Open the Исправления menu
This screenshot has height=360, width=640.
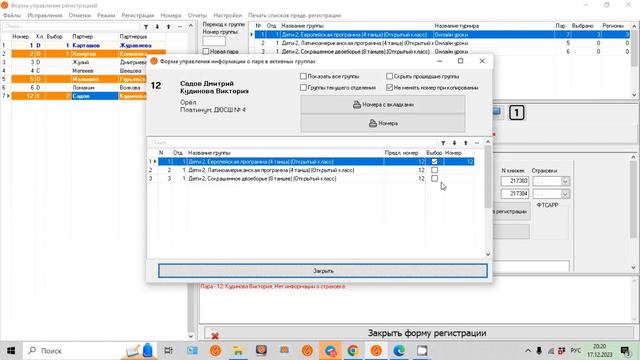pos(45,16)
